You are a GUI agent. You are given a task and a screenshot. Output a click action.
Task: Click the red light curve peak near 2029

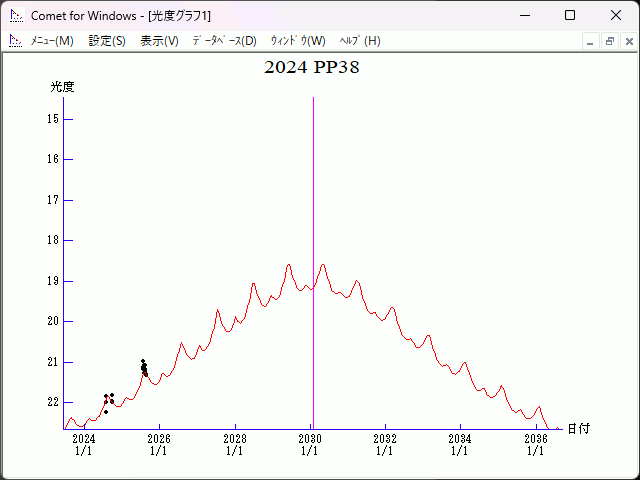click(x=289, y=265)
